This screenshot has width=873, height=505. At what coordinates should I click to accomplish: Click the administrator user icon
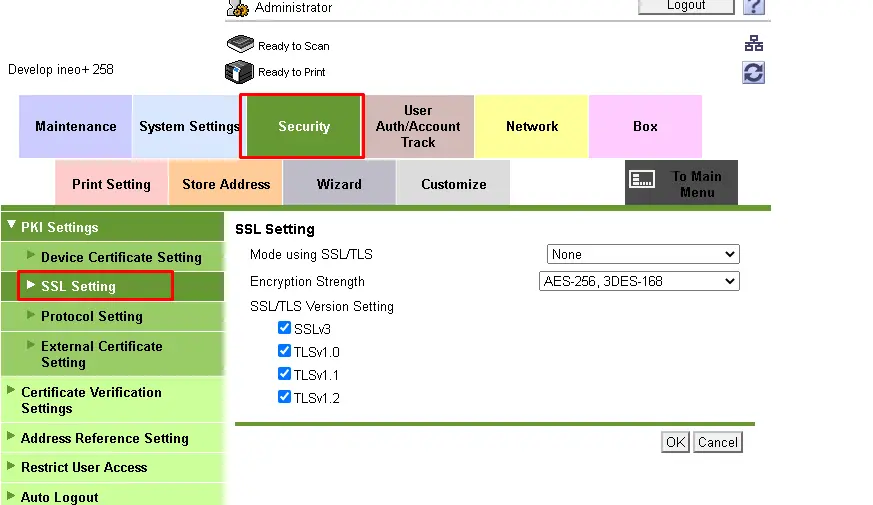[x=238, y=8]
